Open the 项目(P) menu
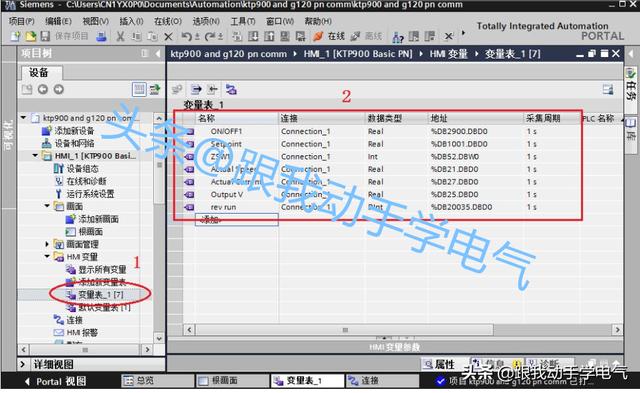 click(x=22, y=21)
